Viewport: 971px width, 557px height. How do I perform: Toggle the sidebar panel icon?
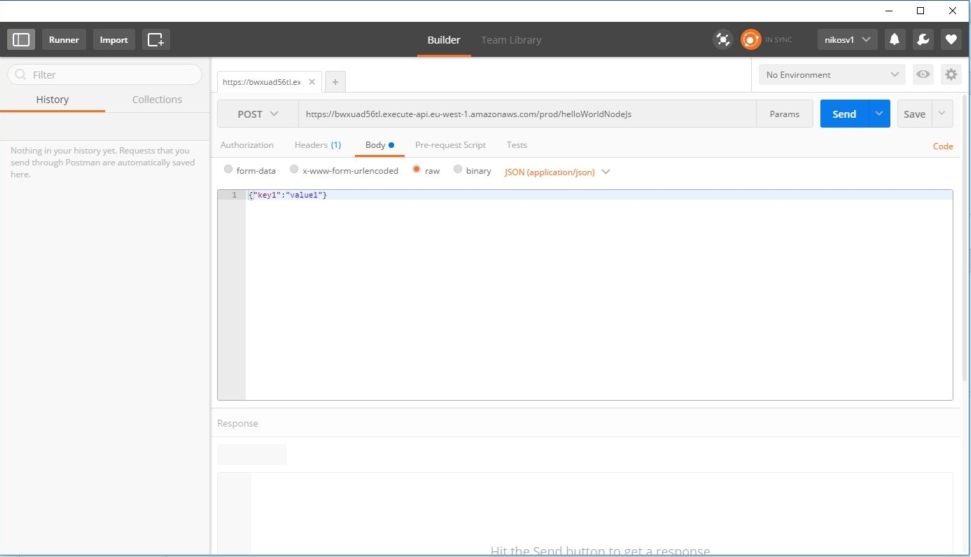[x=21, y=40]
